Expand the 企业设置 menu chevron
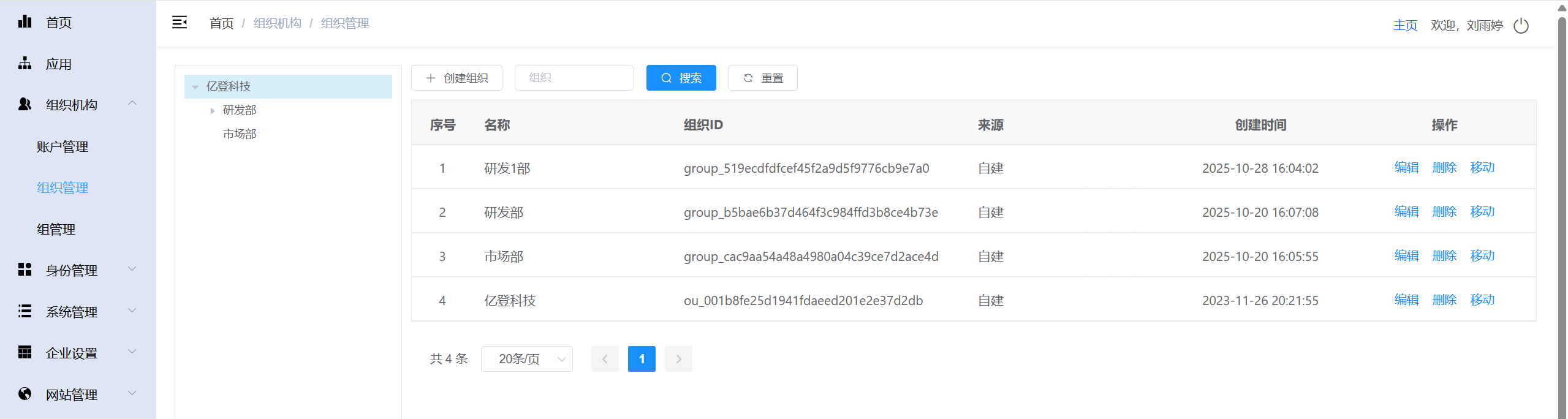Viewport: 1568px width, 419px height. [x=132, y=352]
